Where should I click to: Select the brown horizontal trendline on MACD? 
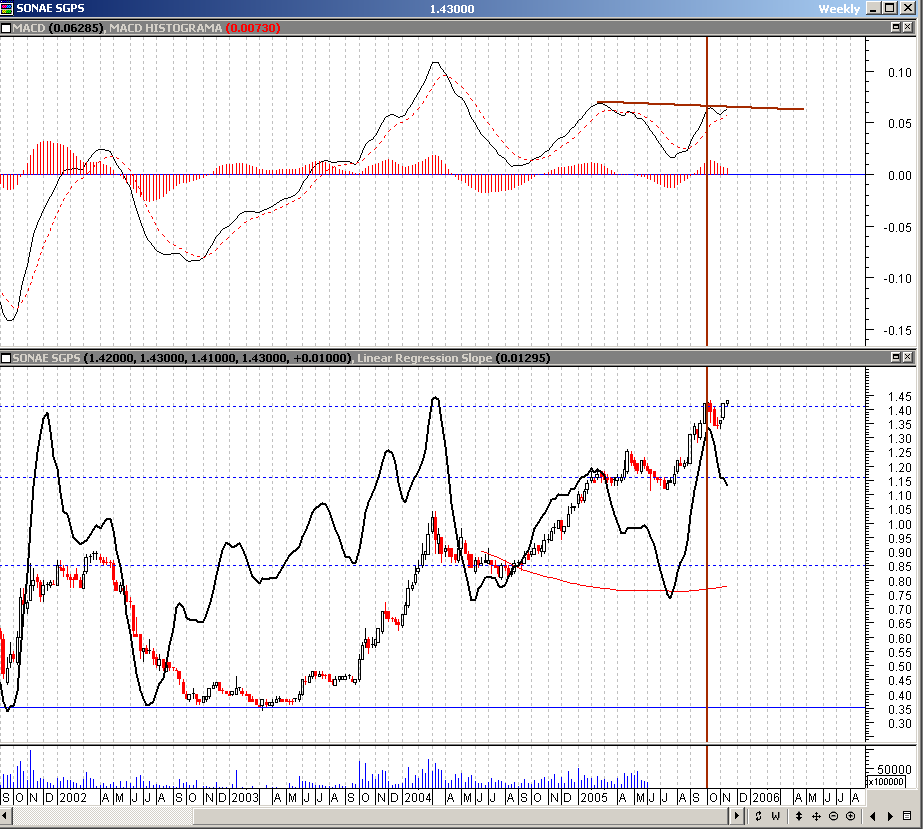700,105
